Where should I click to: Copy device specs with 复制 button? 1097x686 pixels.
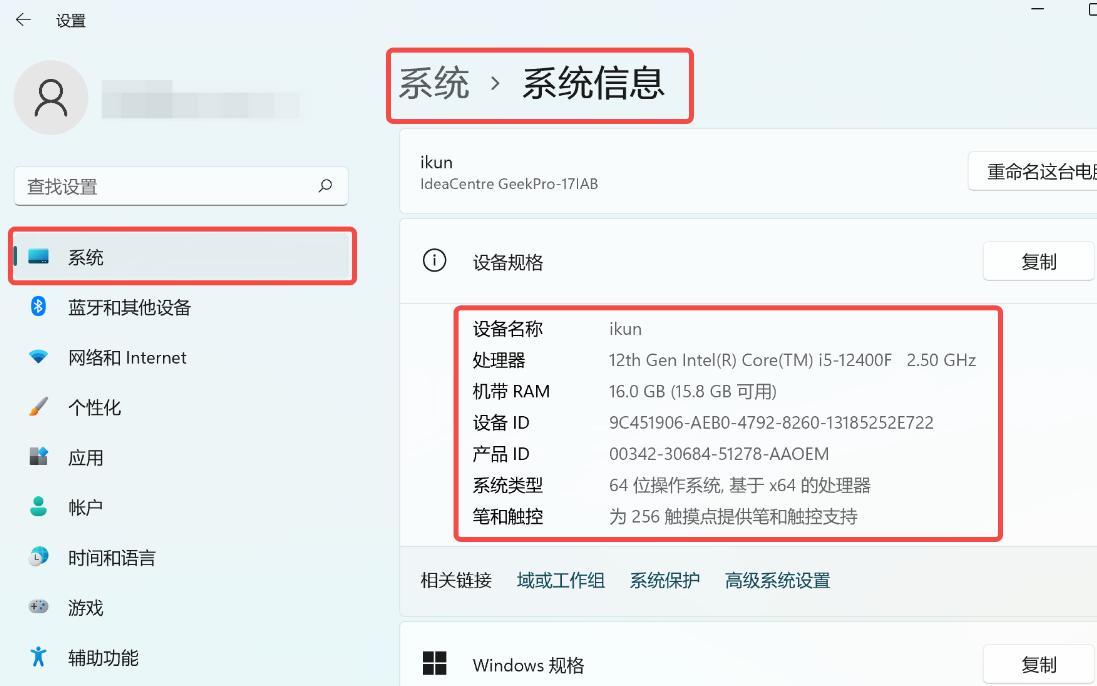pyautogui.click(x=1039, y=262)
